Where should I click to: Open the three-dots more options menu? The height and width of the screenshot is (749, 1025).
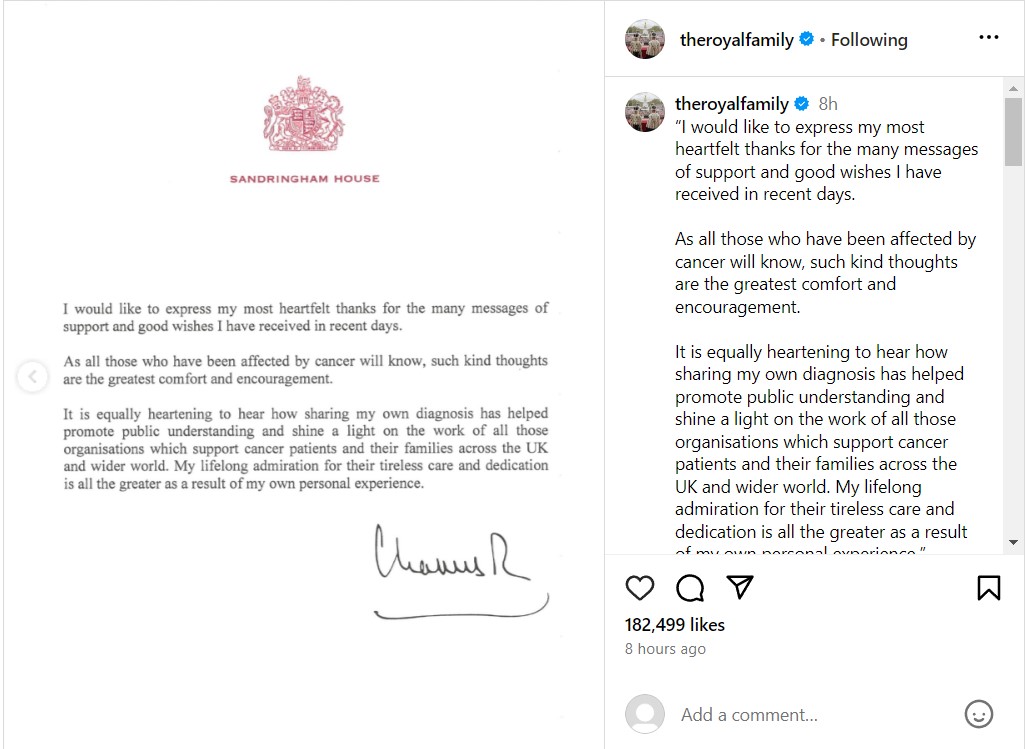(x=988, y=38)
